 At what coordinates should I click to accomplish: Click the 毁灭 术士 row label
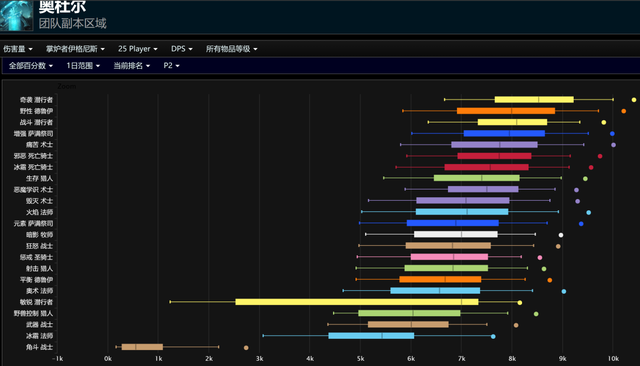[39, 201]
